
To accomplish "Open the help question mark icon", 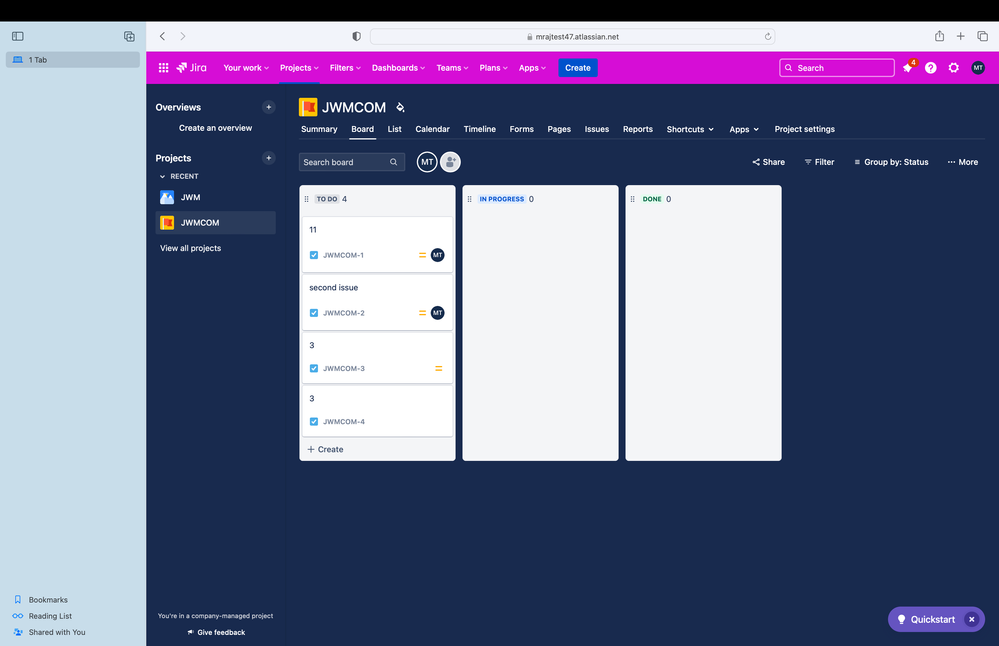I will tap(931, 68).
